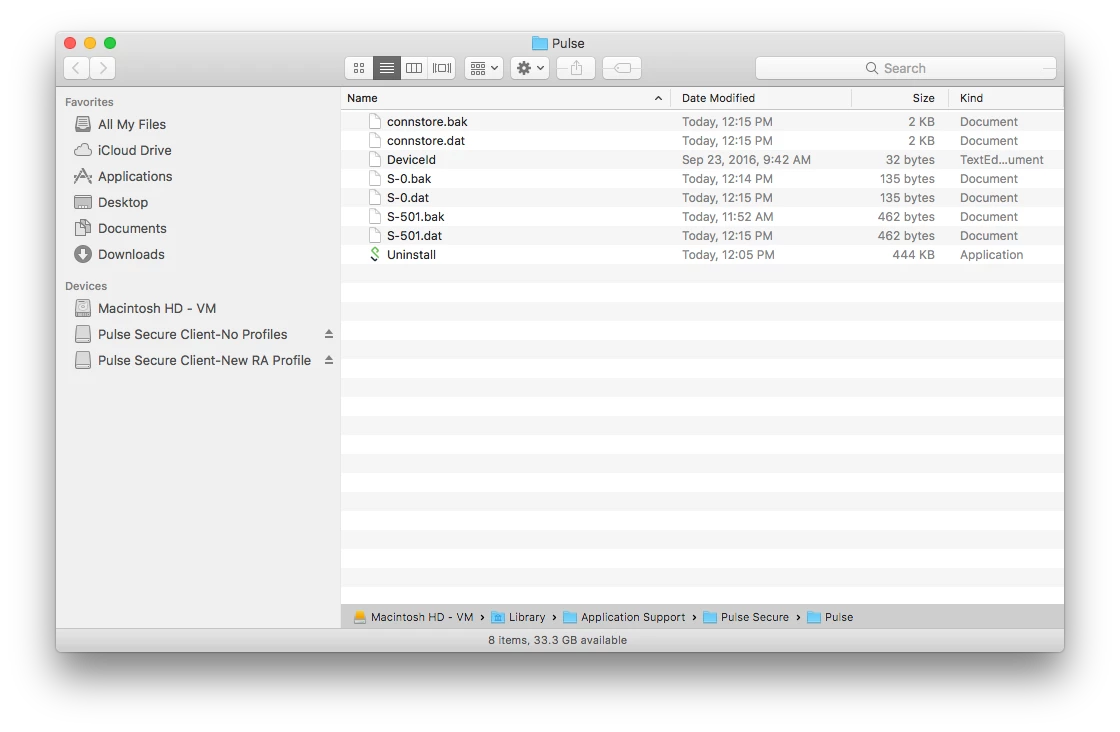Select the connstore.dat file
This screenshot has height=732, width=1120.
click(702, 141)
